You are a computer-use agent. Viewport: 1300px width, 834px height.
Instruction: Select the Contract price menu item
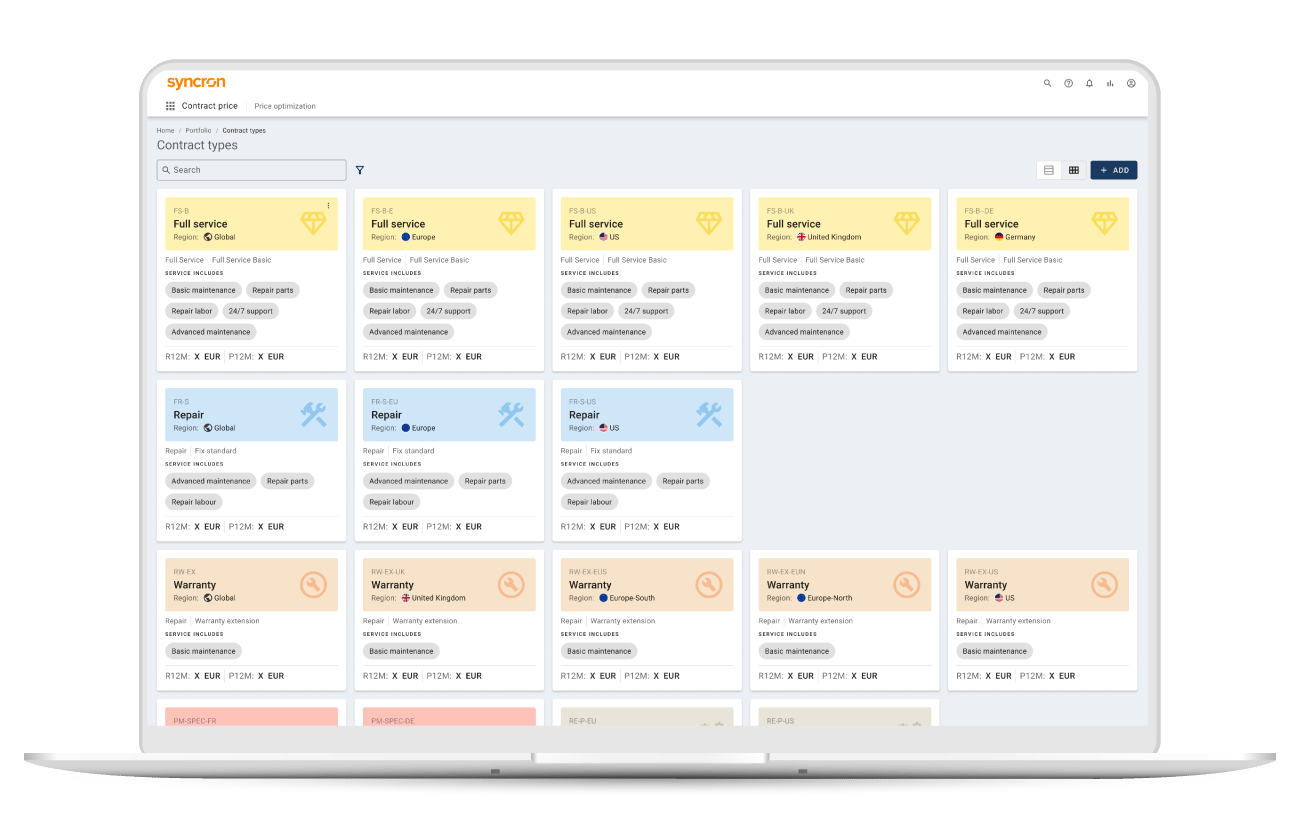[x=209, y=105]
